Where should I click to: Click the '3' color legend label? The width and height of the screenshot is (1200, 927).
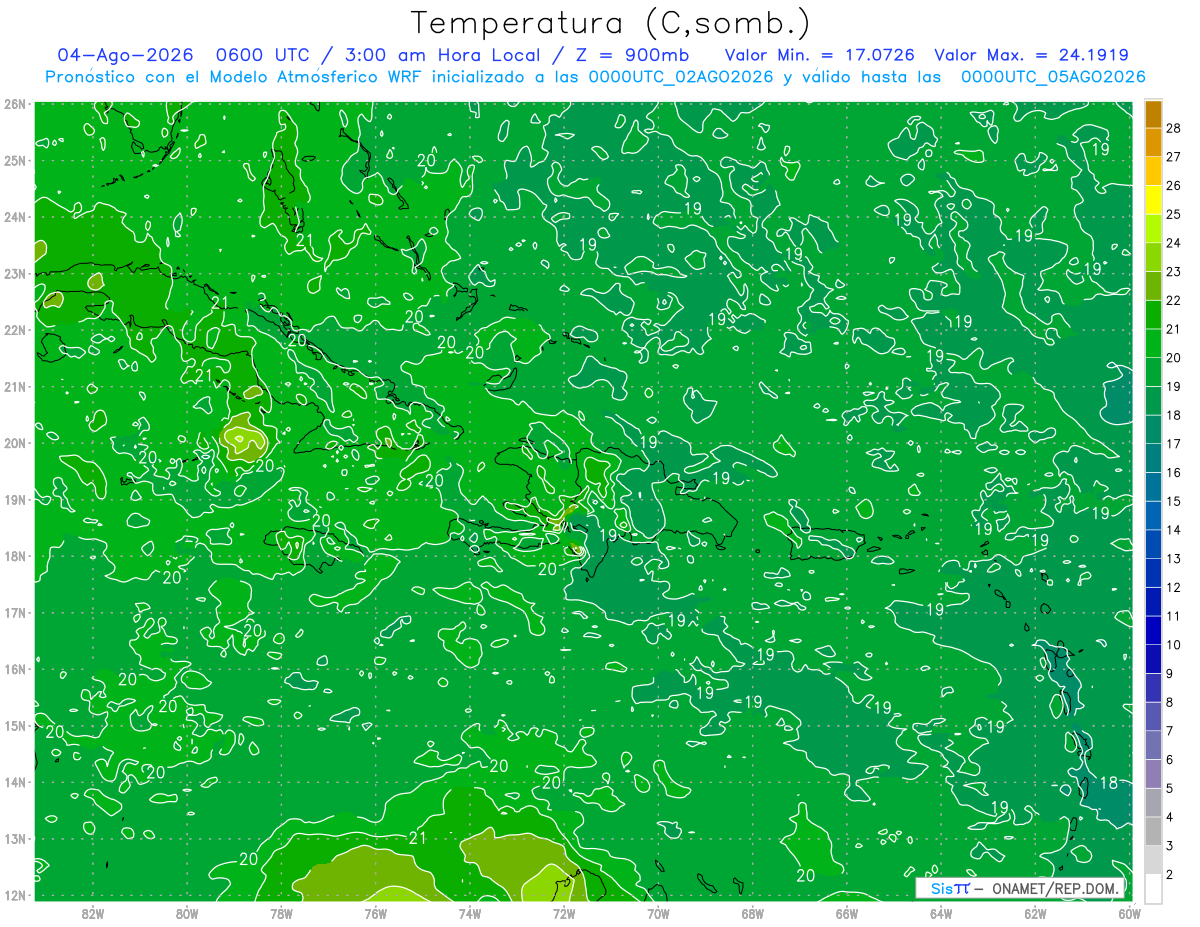click(1170, 846)
